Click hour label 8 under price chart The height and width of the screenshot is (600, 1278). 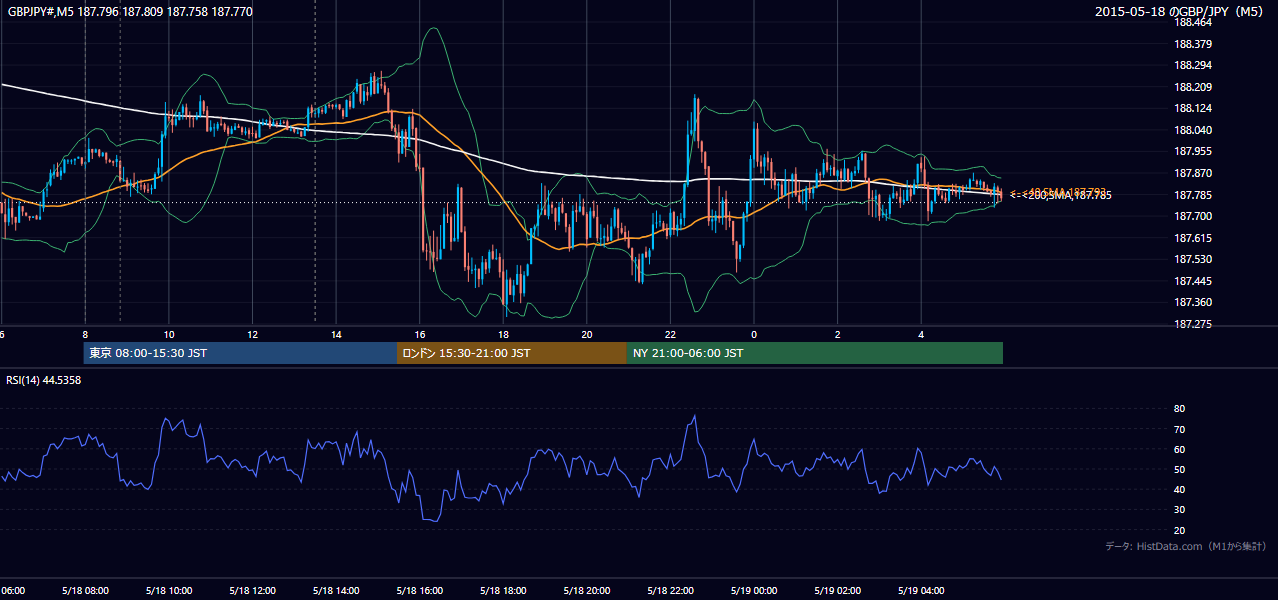[x=85, y=334]
